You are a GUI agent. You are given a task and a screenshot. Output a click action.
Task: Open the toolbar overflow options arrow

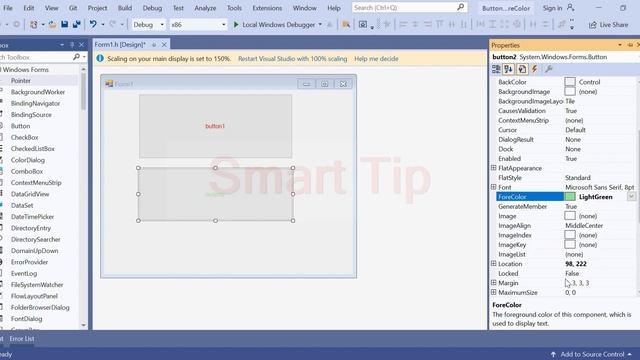pyautogui.click(x=572, y=24)
